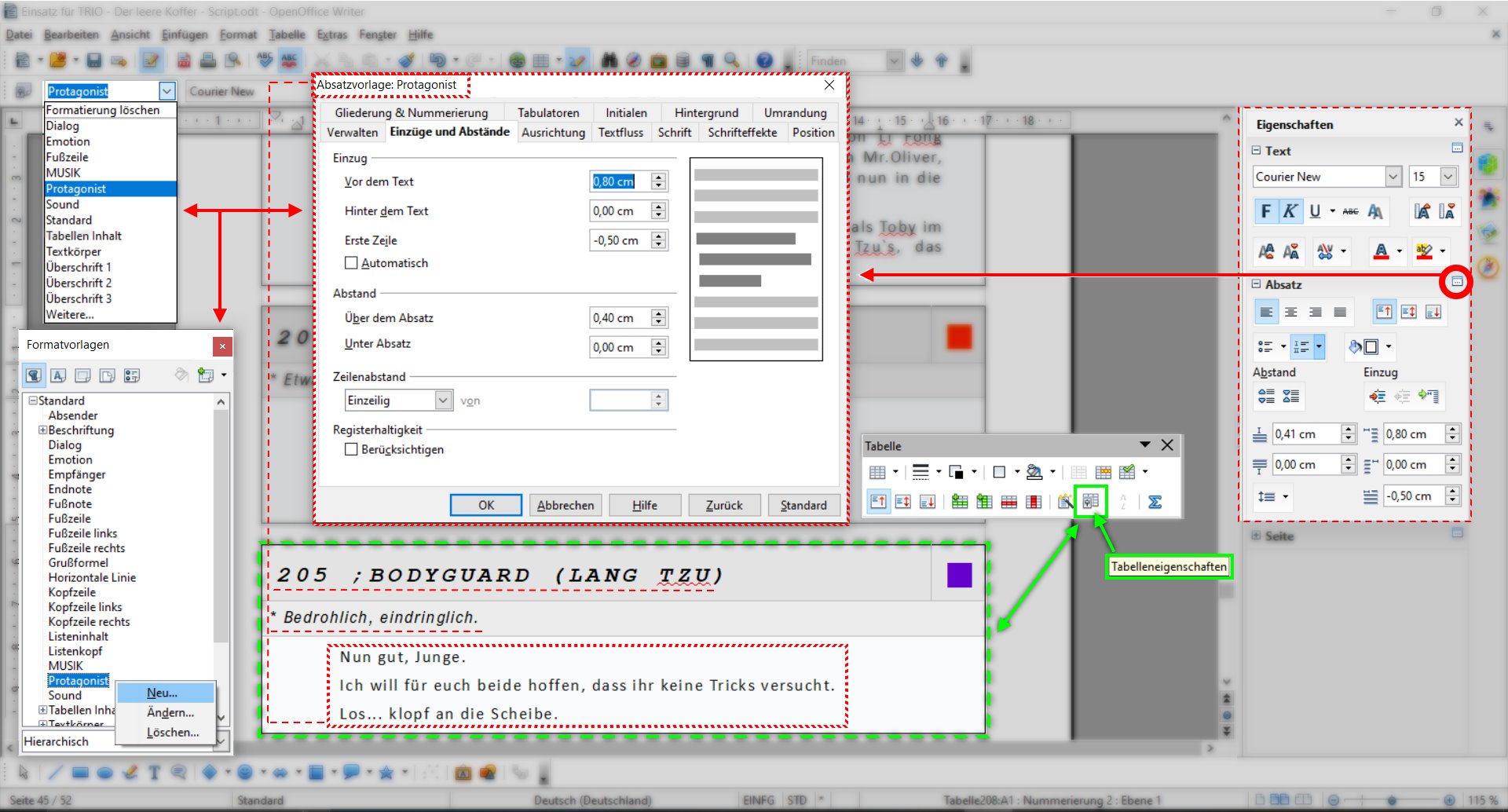Switch to the Schrifteffekte tab
Viewport: 1508px width, 812px height.
(x=742, y=133)
